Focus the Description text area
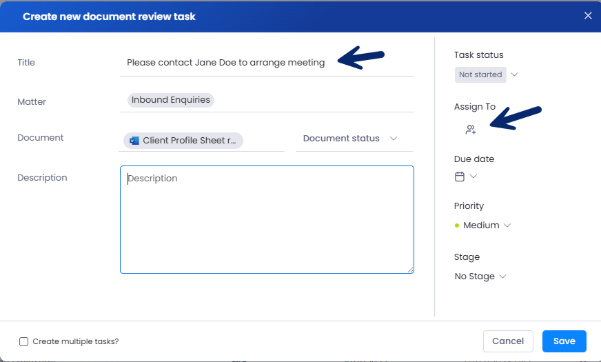601x362 pixels. 267,219
